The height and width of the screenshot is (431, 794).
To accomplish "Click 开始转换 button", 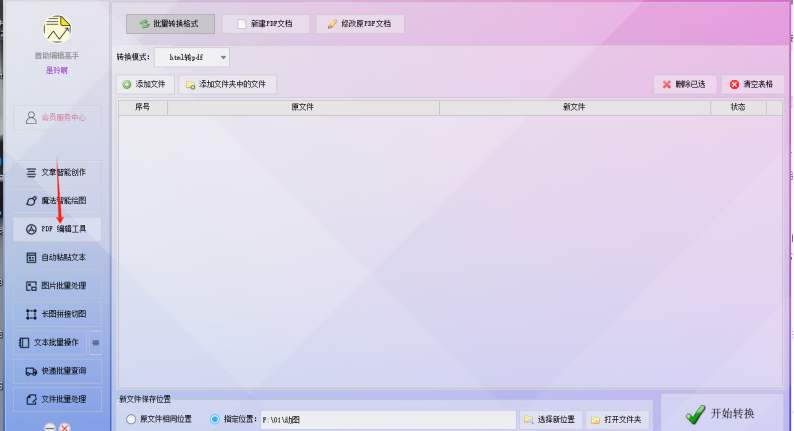I will 721,414.
